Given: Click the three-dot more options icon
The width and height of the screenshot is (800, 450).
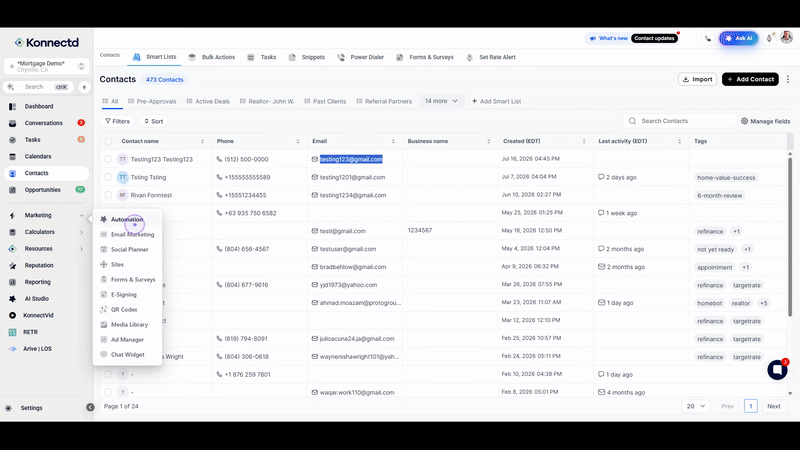Looking at the screenshot, I should point(788,79).
